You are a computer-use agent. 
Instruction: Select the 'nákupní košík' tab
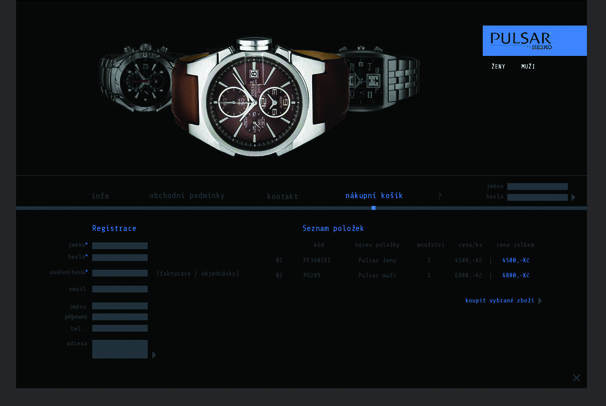point(374,196)
